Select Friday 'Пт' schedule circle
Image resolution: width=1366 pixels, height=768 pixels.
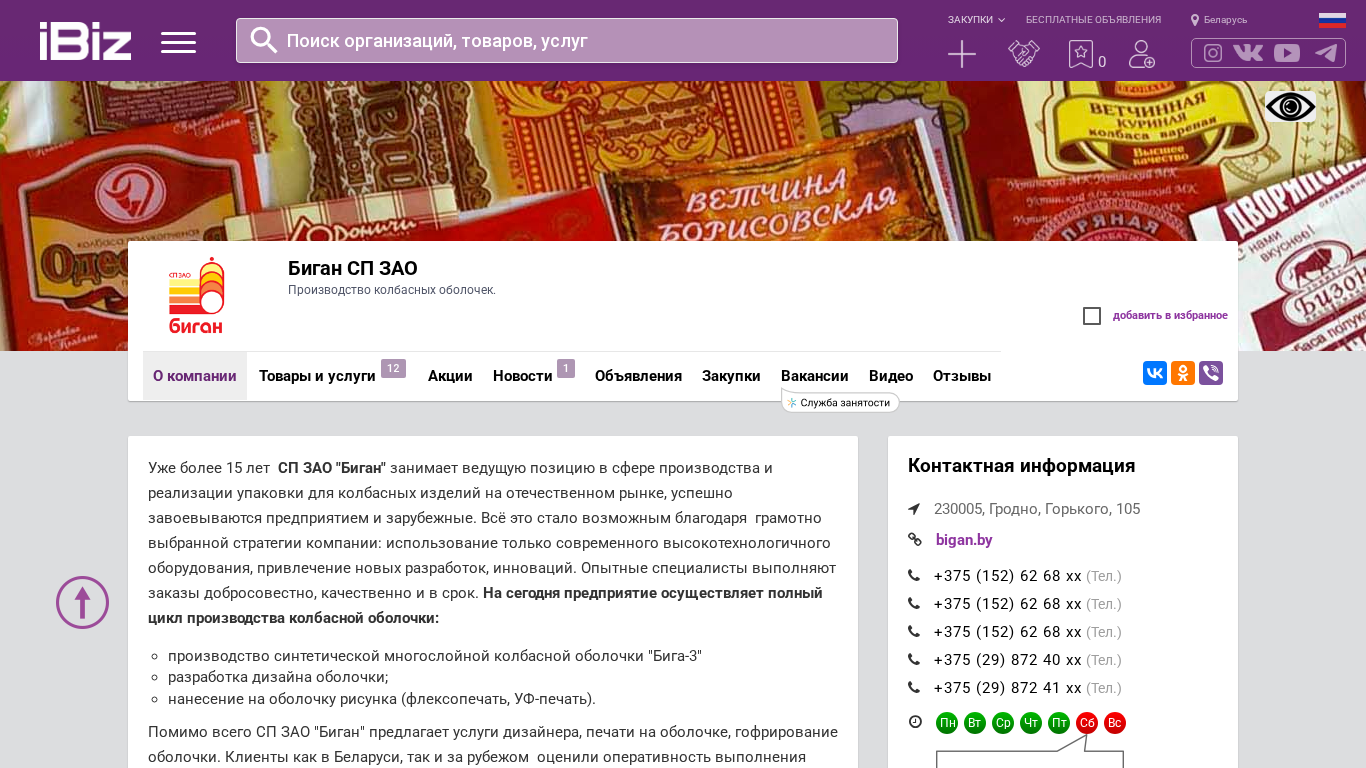[1059, 723]
